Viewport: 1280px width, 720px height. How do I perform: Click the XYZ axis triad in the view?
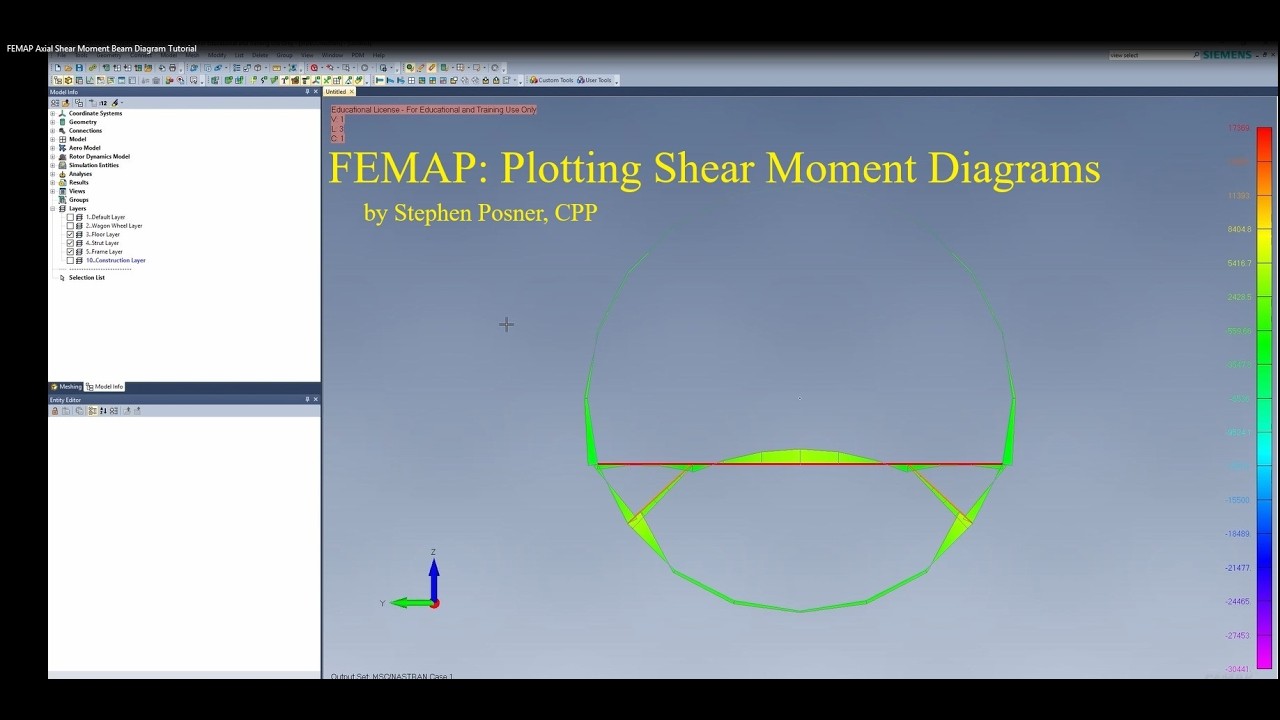click(x=413, y=582)
